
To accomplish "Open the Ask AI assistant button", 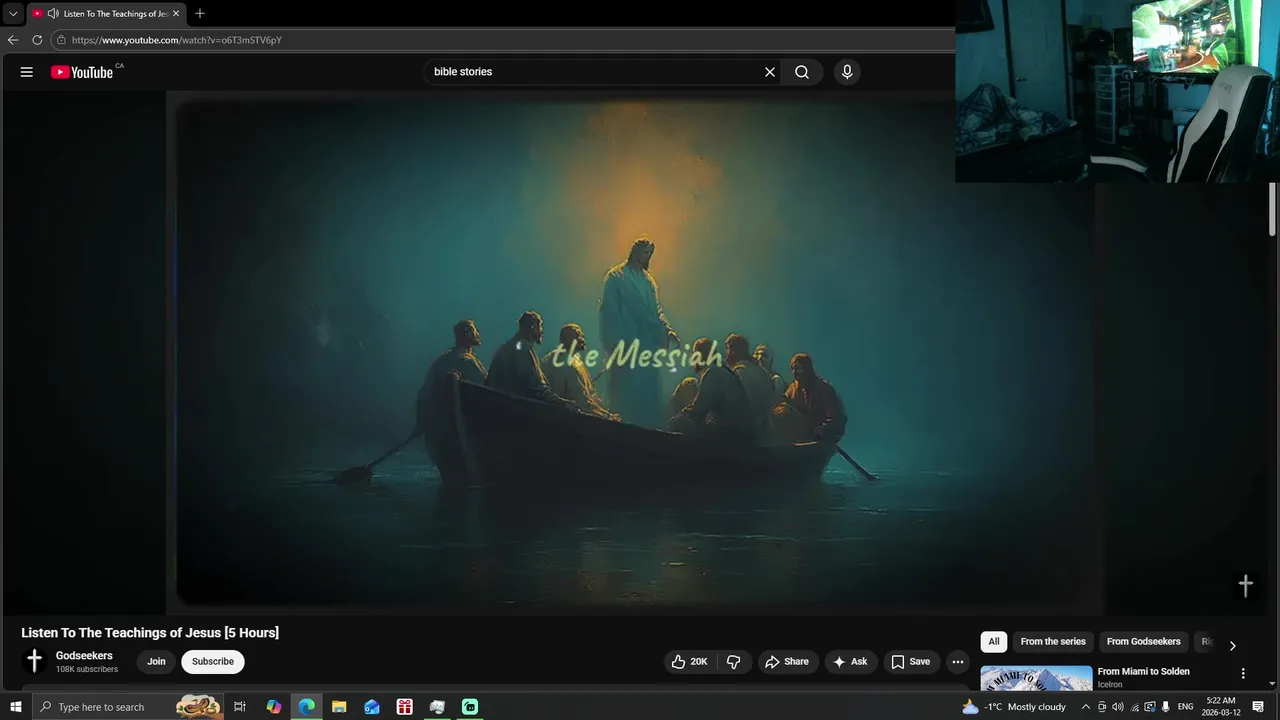I will (851, 662).
